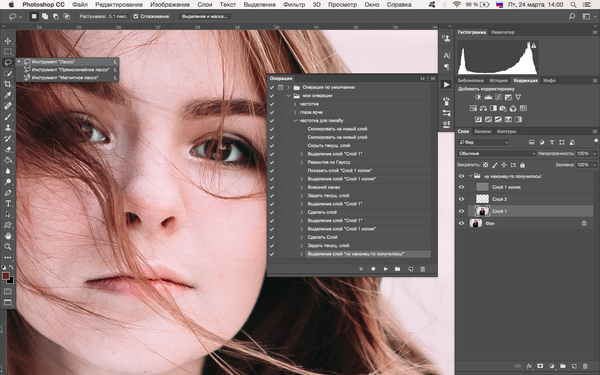Add a Hue/Saturation adjustment
This screenshot has width=600, height=375.
point(473,108)
